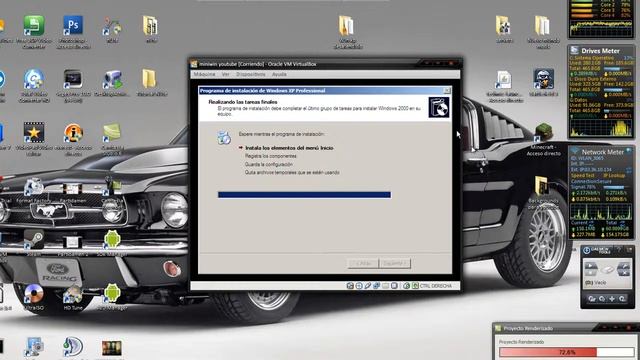Open the Ver menu in VirtualBox
The image size is (640, 360).
pos(226,74)
